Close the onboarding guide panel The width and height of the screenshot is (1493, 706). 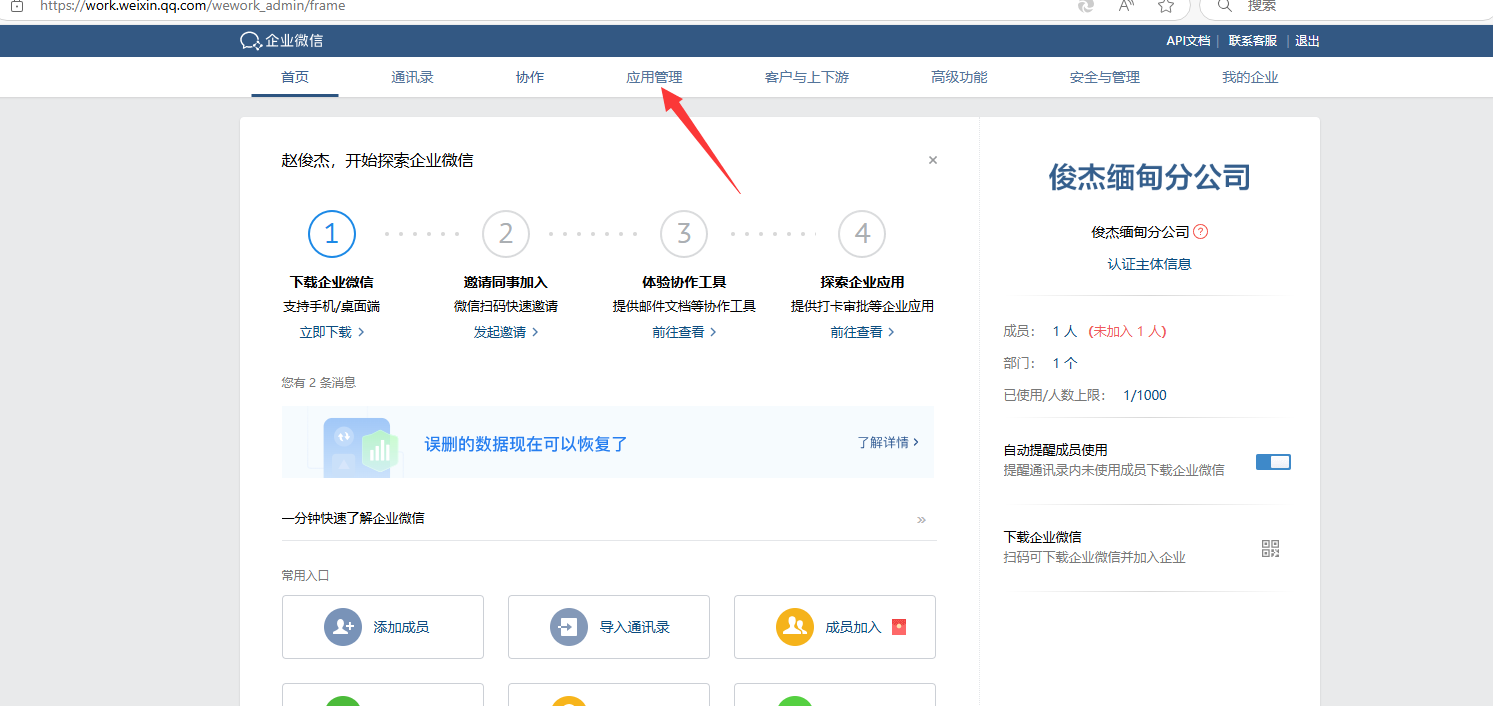[x=933, y=160]
